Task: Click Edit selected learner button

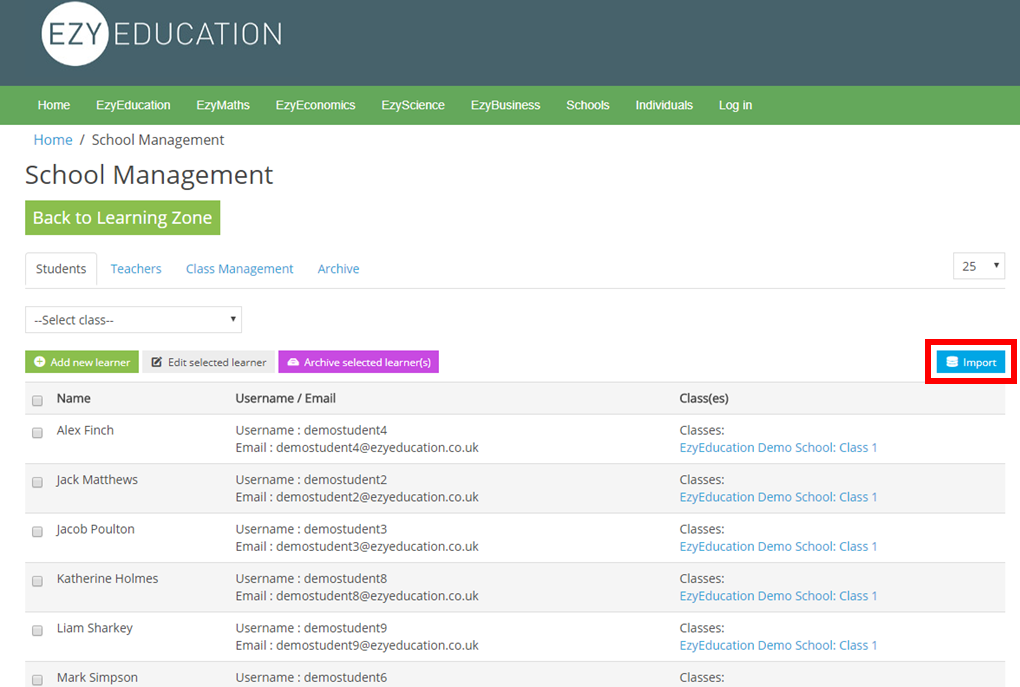Action: [209, 362]
